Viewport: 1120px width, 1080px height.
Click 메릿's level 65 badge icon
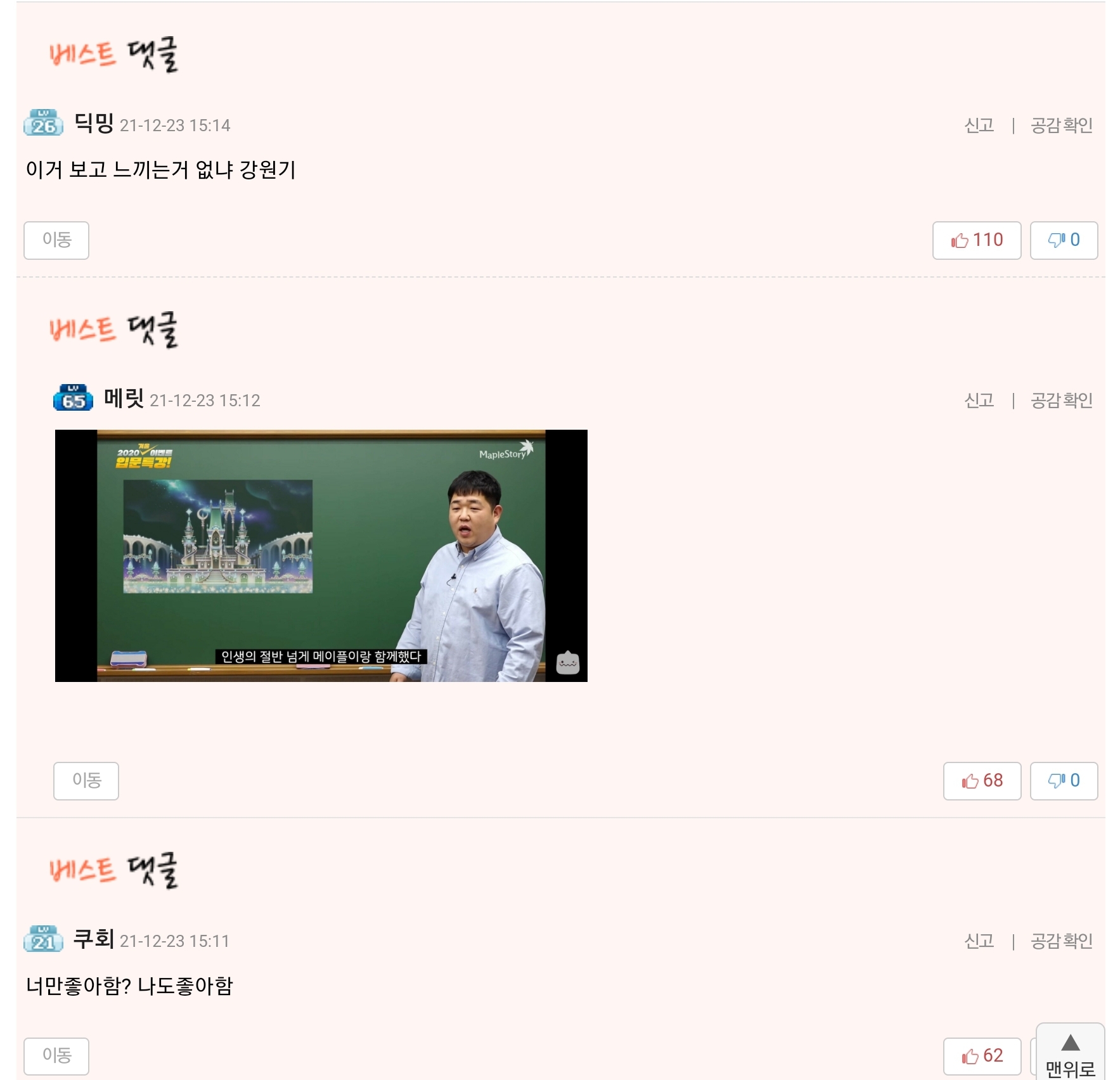pyautogui.click(x=73, y=397)
